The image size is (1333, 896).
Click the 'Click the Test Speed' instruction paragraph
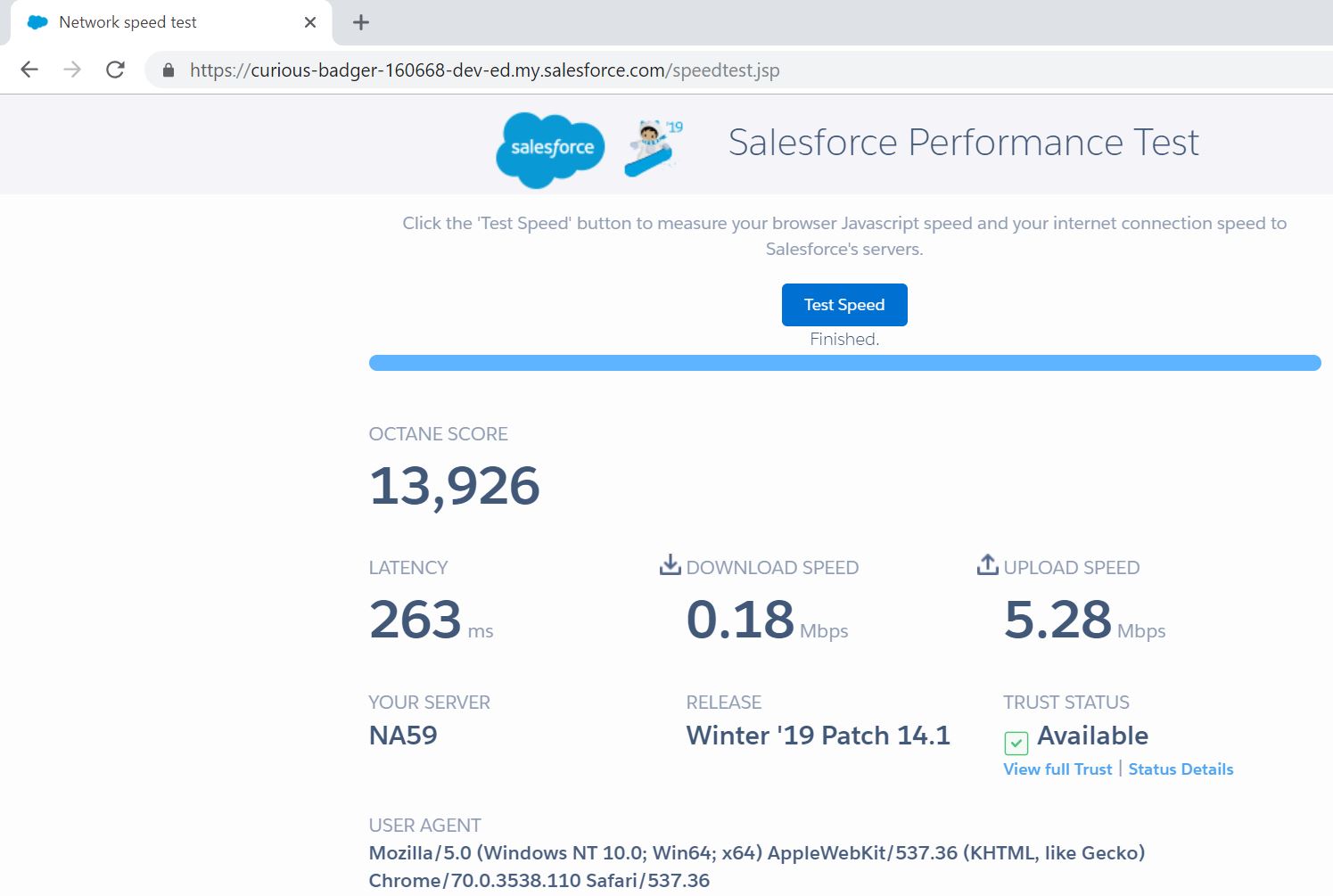844,236
